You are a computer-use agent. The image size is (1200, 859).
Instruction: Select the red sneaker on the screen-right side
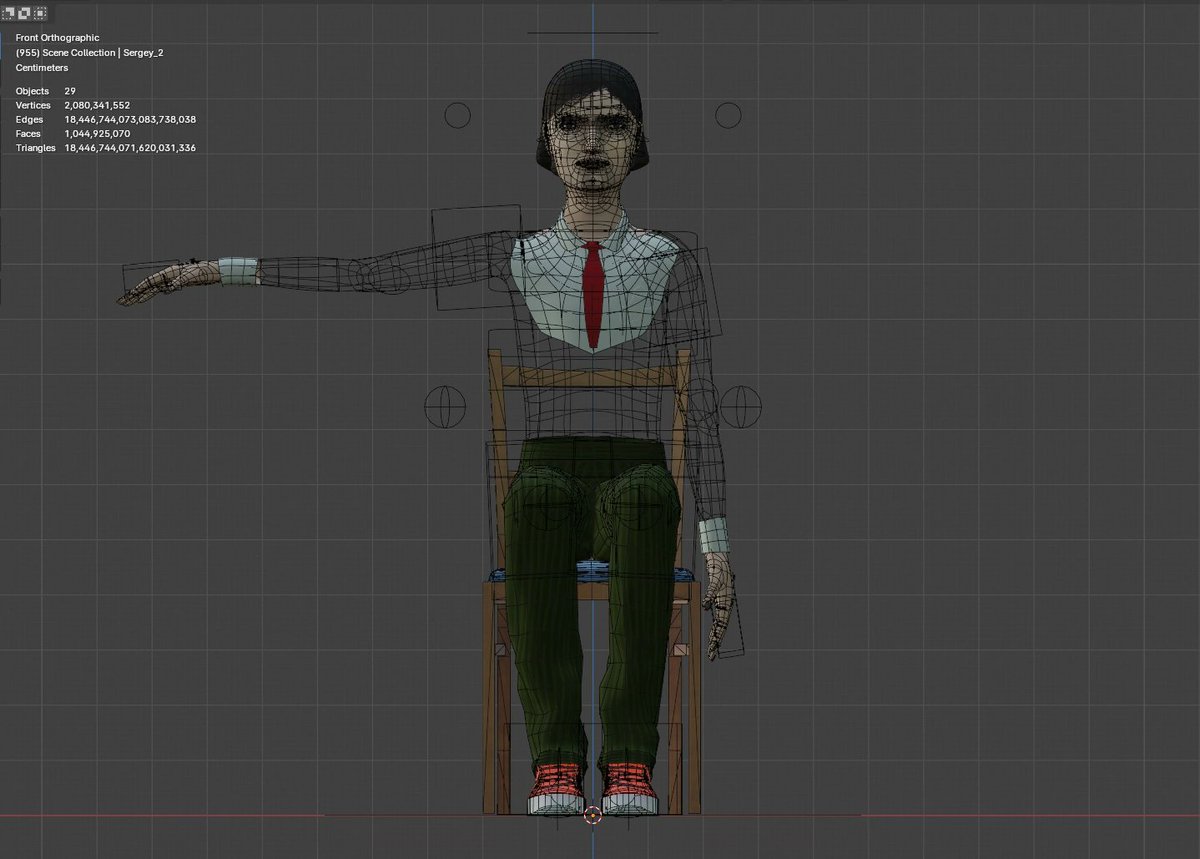(630, 788)
